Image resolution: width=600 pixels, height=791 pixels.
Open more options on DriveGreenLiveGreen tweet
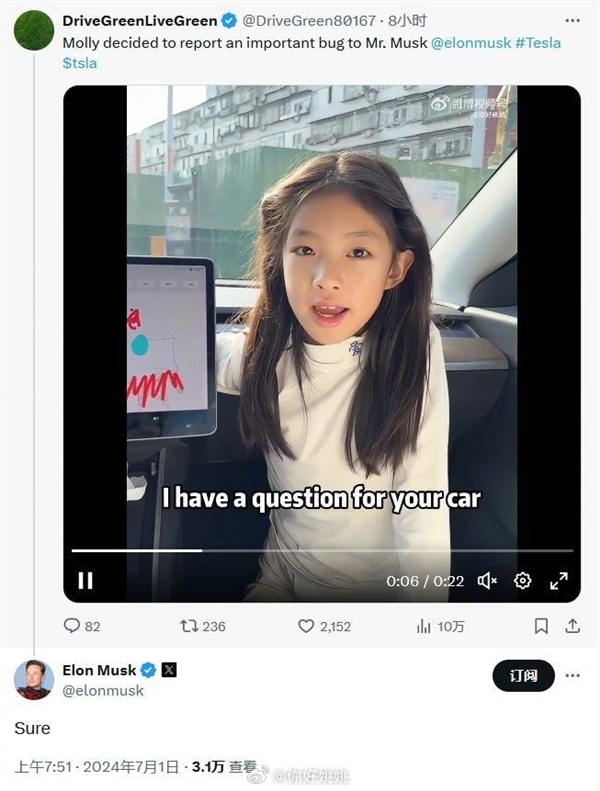[573, 20]
